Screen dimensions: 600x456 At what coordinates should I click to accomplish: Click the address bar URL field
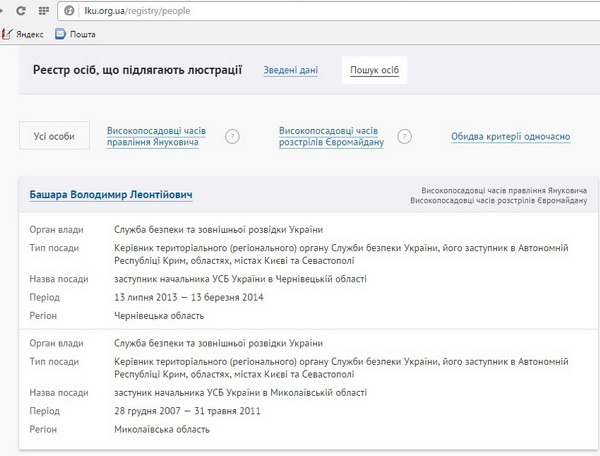(300, 10)
